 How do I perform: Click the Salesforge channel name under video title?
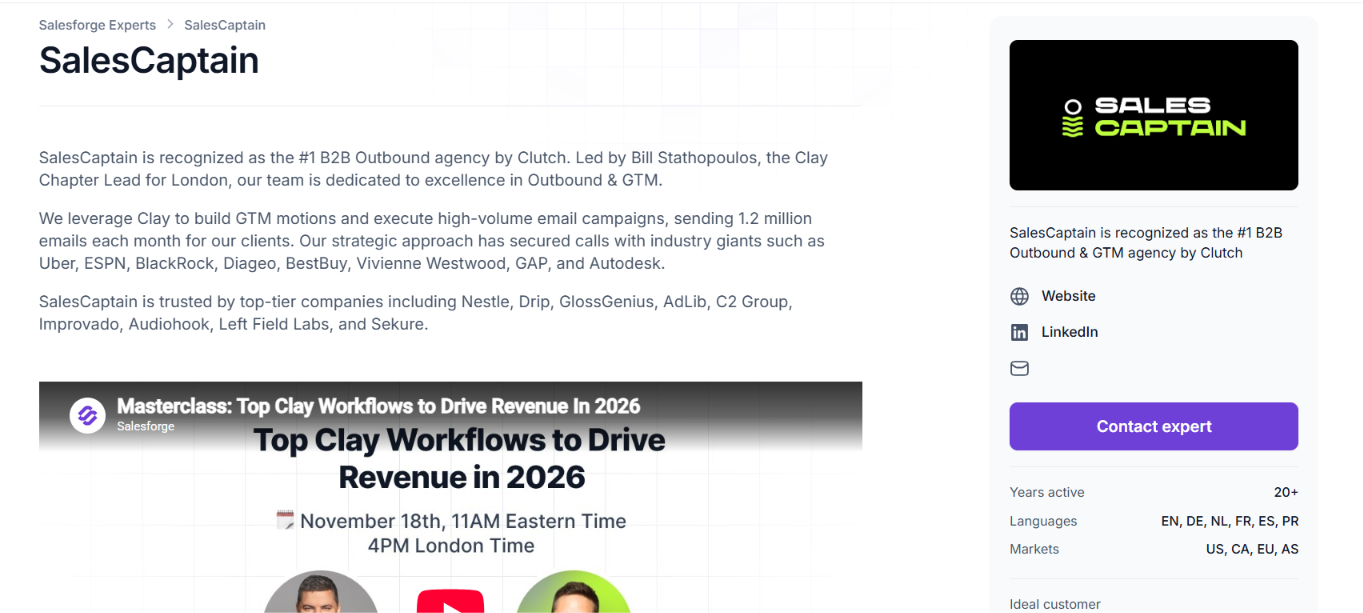[146, 426]
